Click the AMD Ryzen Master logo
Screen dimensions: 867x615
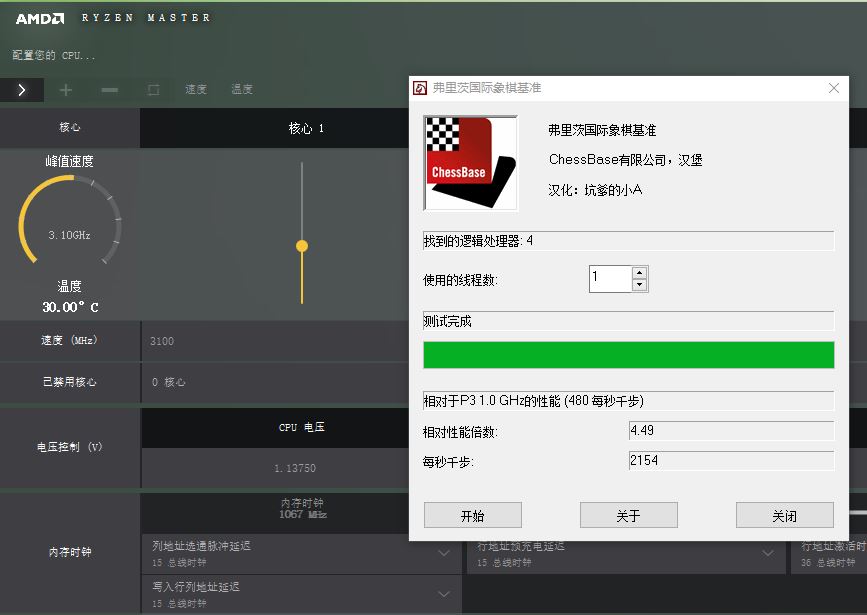tap(39, 16)
